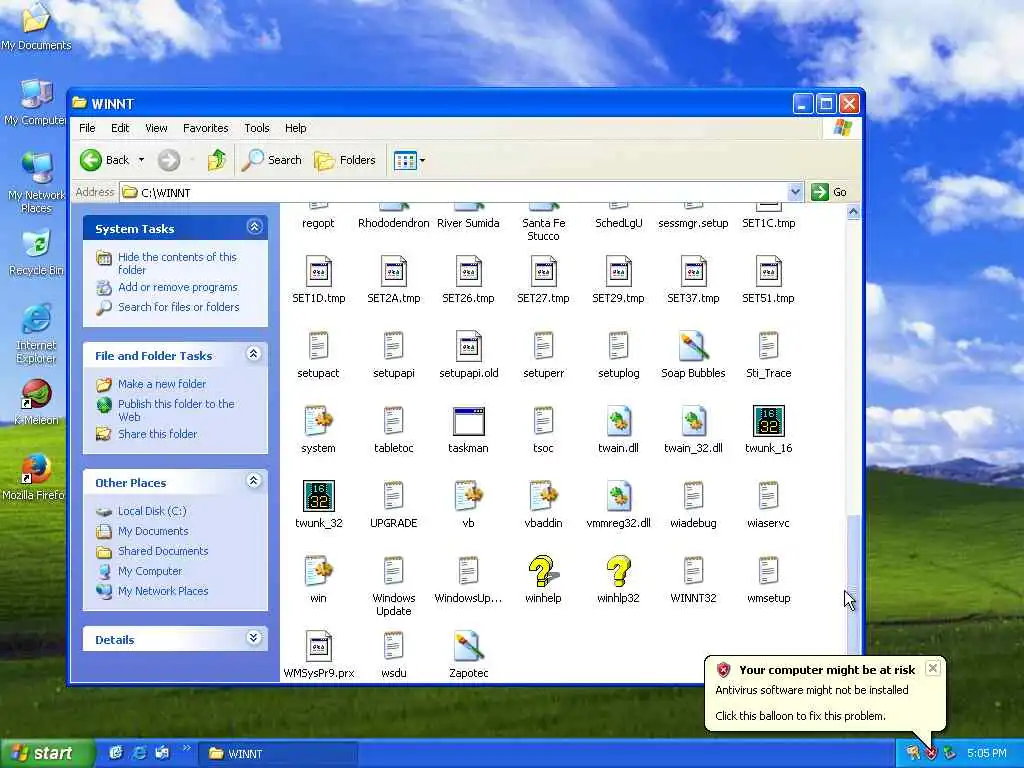Screen dimensions: 1024x768
Task: Open the Edit menu
Action: [x=120, y=128]
